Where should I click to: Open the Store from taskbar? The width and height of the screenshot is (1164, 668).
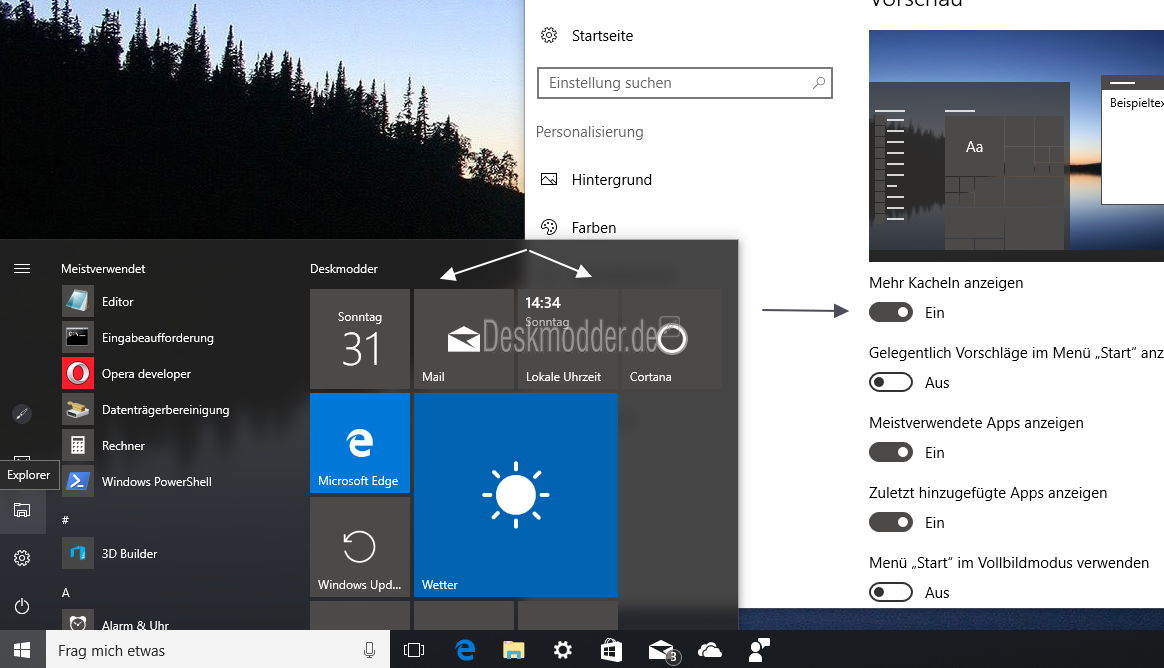611,650
